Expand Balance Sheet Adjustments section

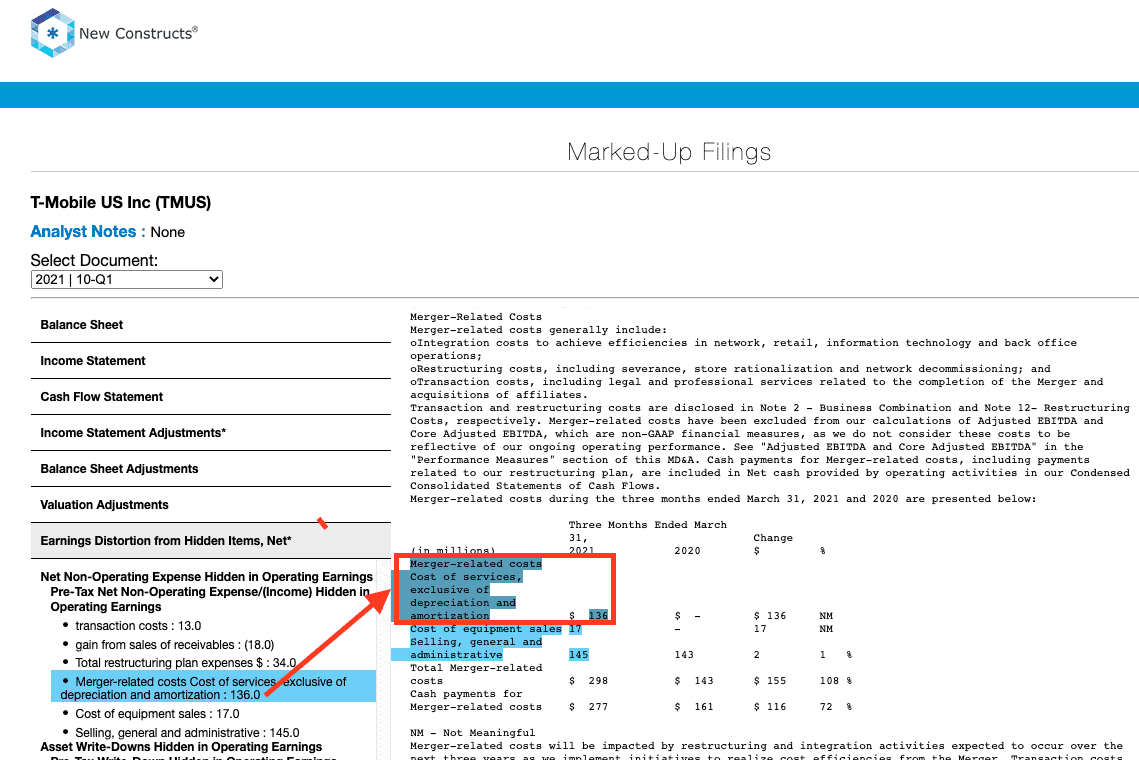tap(211, 469)
